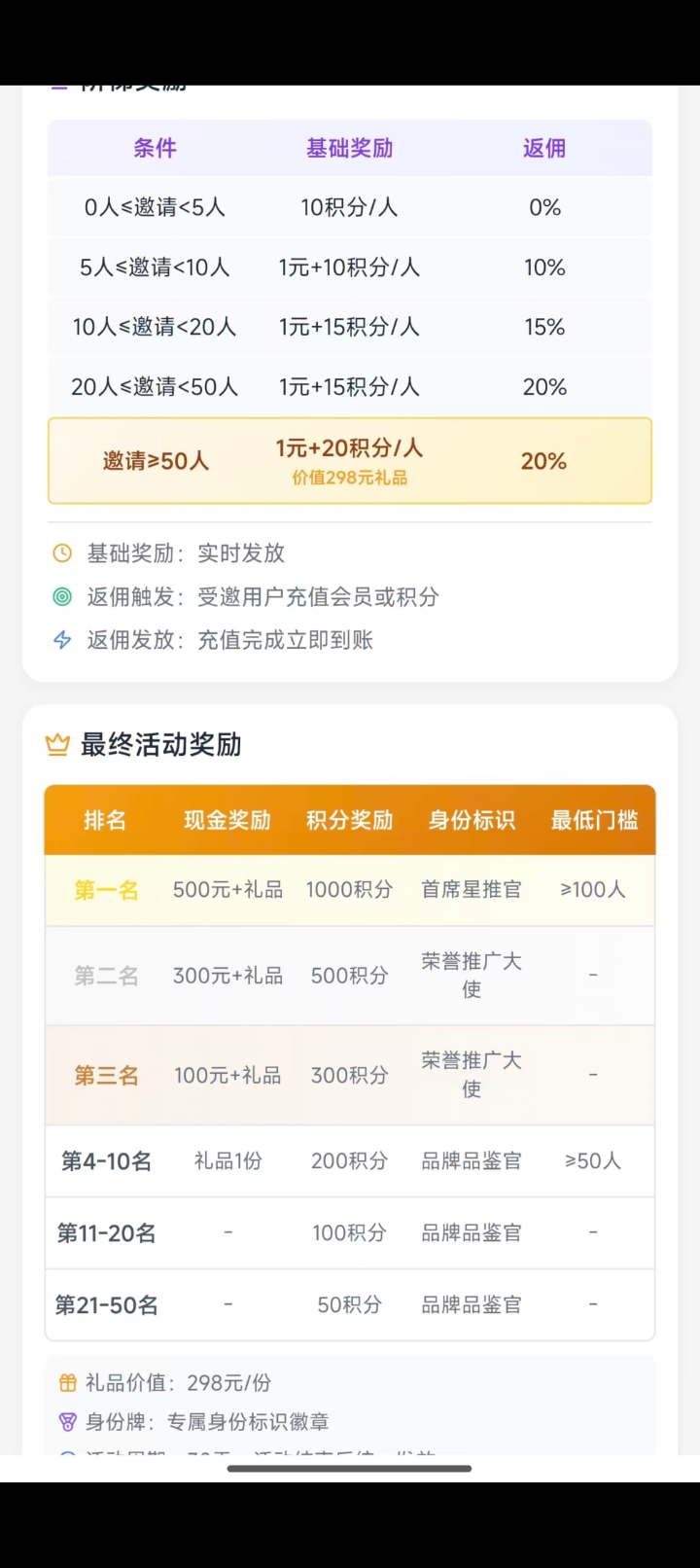Viewport: 700px width, 1568px height.
Task: Click the 基础奖励 column header
Action: tap(350, 148)
